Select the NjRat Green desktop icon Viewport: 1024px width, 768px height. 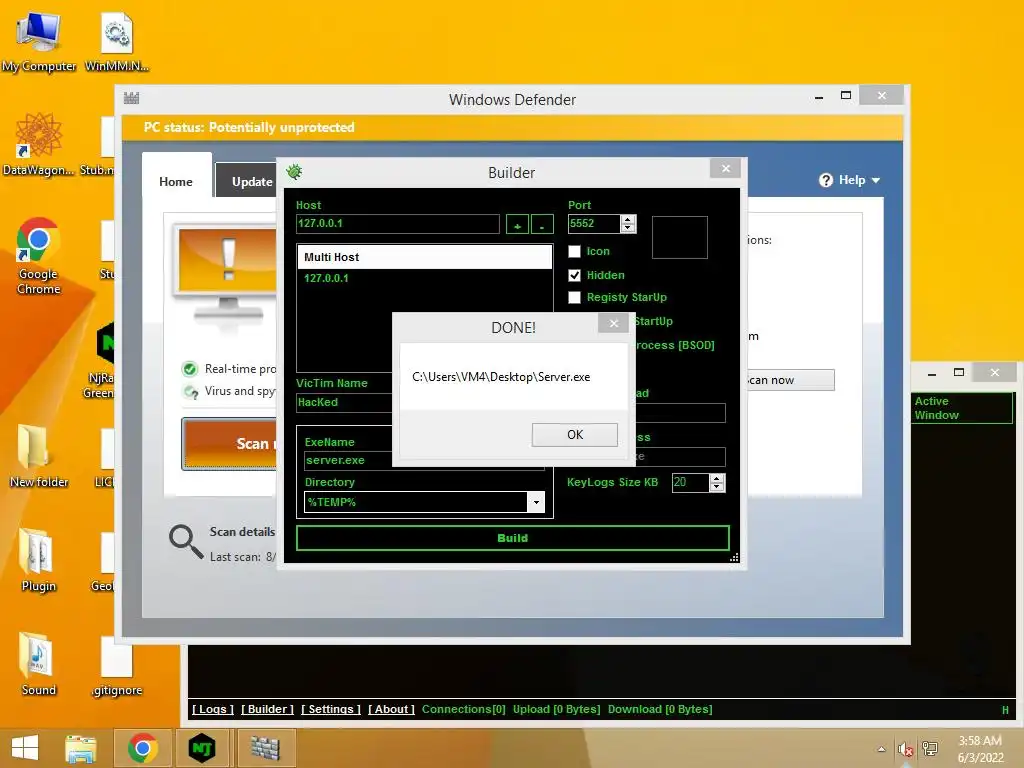(x=99, y=360)
